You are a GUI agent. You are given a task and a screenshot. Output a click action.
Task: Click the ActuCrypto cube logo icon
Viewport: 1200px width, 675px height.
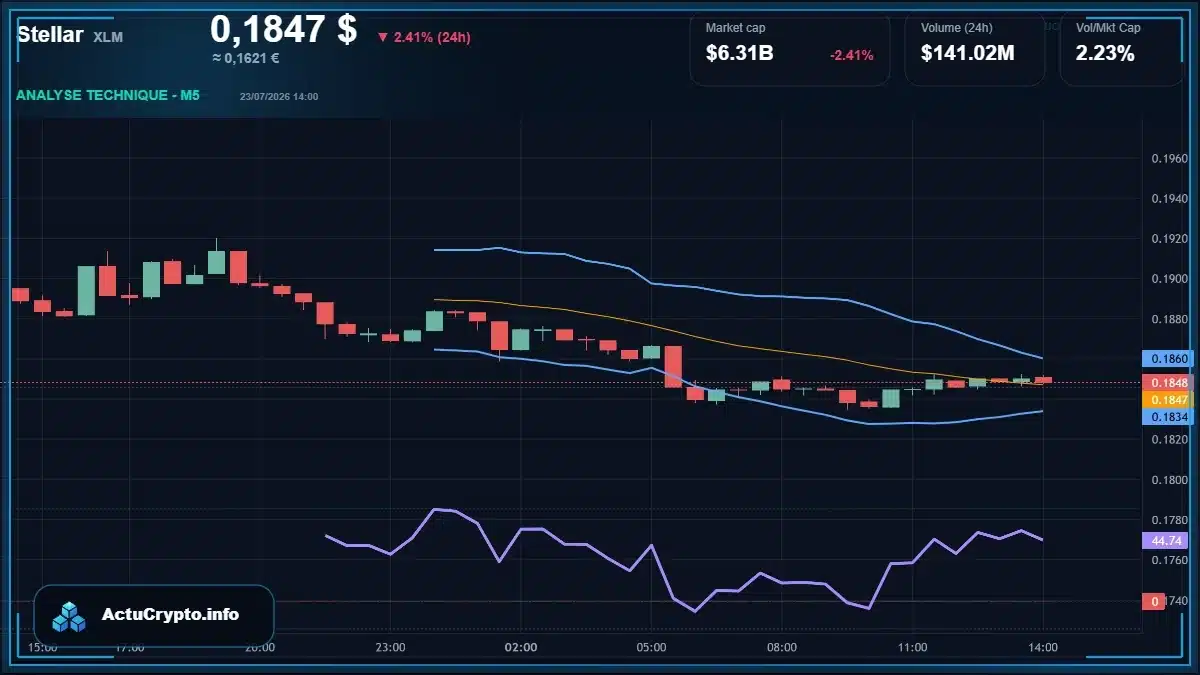pyautogui.click(x=70, y=616)
